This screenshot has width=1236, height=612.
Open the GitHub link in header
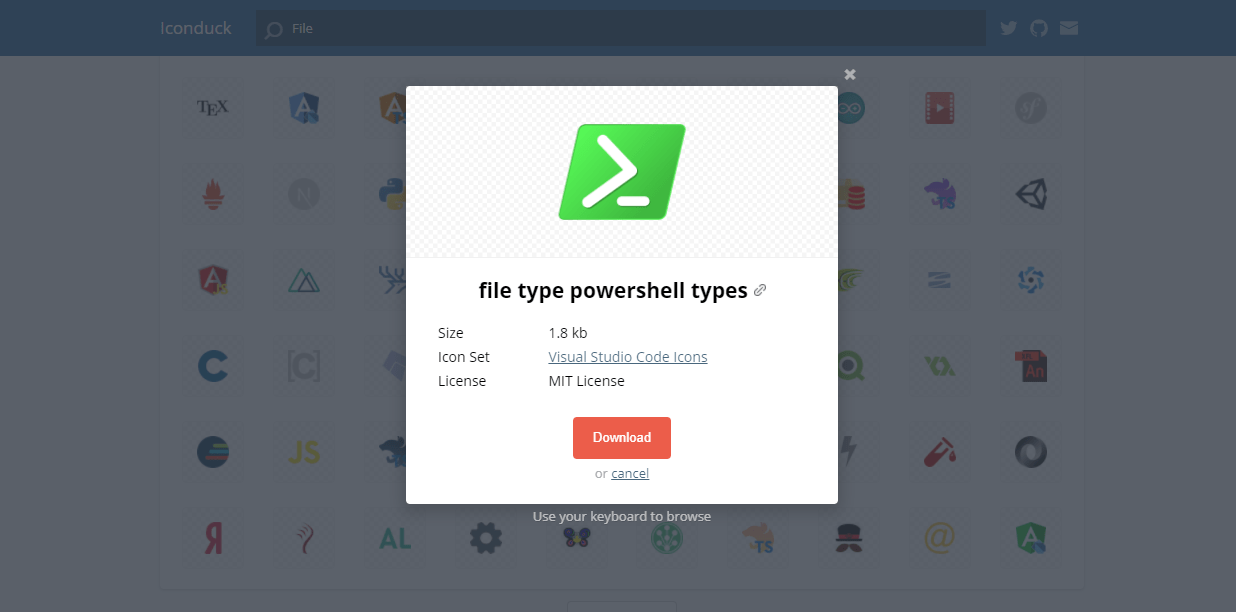point(1039,28)
